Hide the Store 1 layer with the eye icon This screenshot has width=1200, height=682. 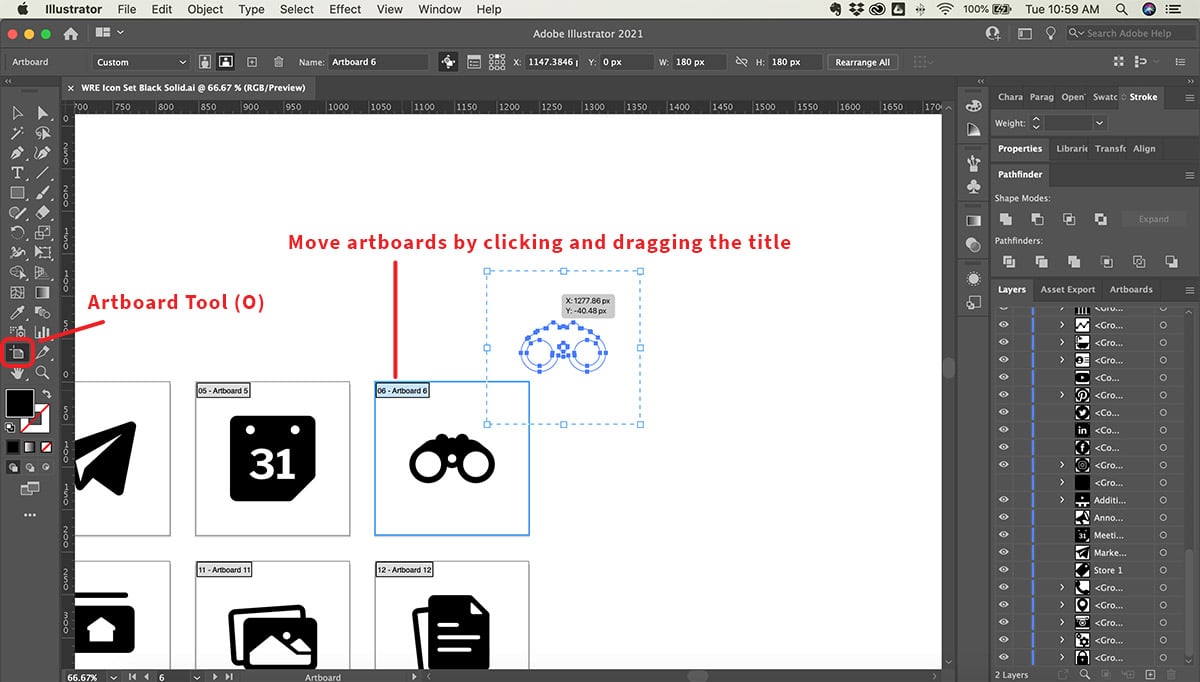click(x=1004, y=570)
